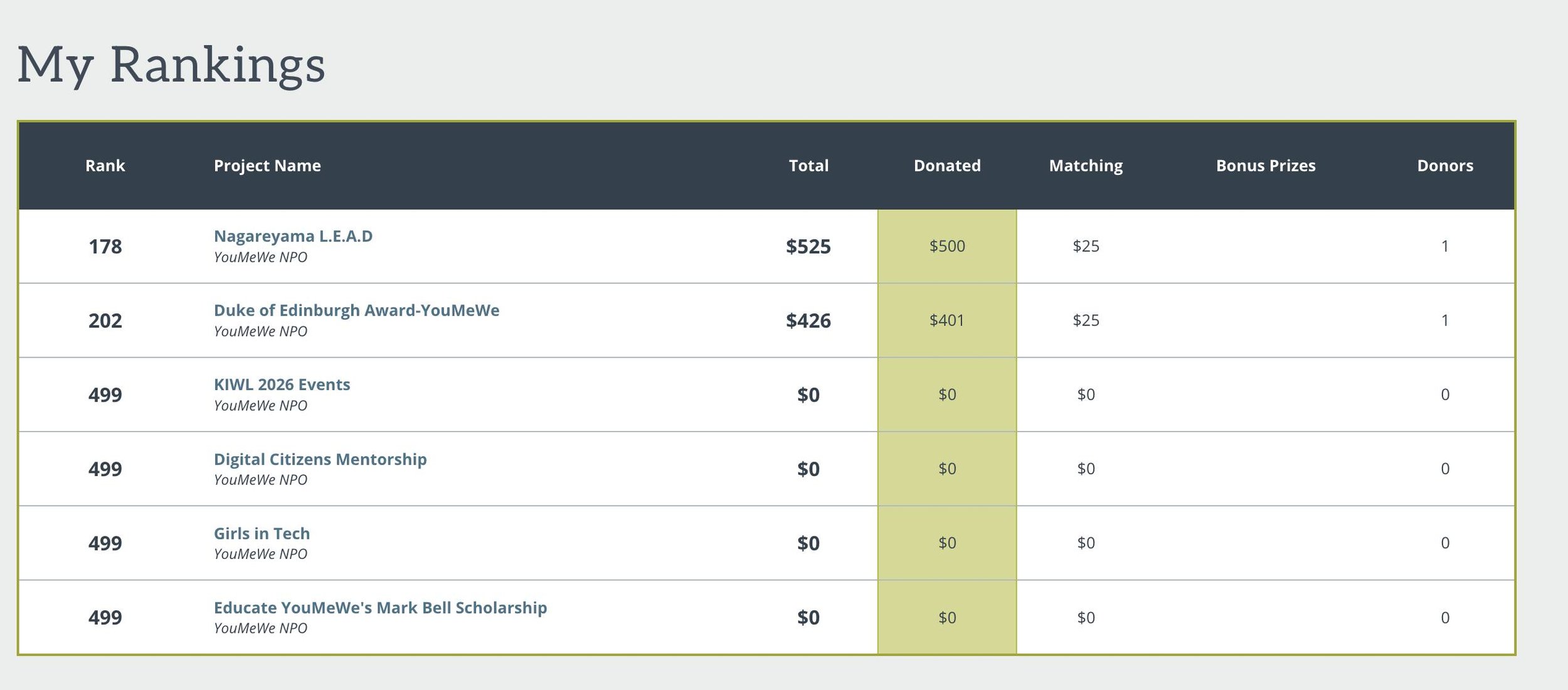The image size is (1568, 690).
Task: Select the Donated column header
Action: coord(947,166)
